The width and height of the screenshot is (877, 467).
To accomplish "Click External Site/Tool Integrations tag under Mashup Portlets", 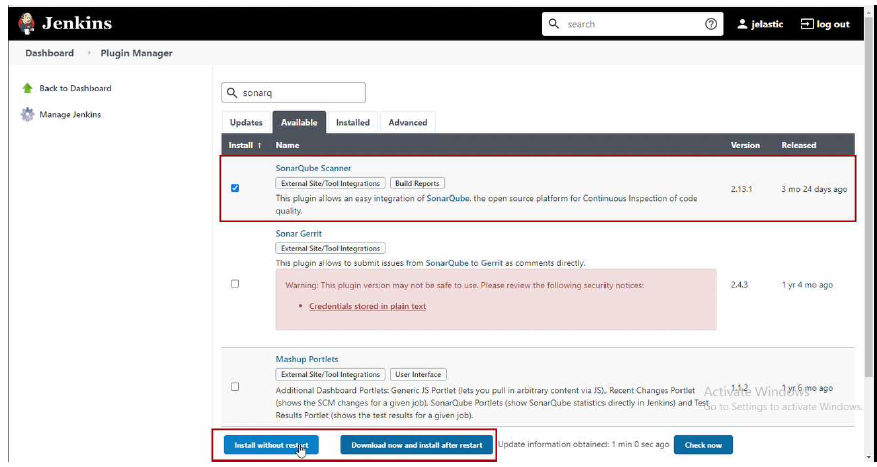I will [x=330, y=375].
